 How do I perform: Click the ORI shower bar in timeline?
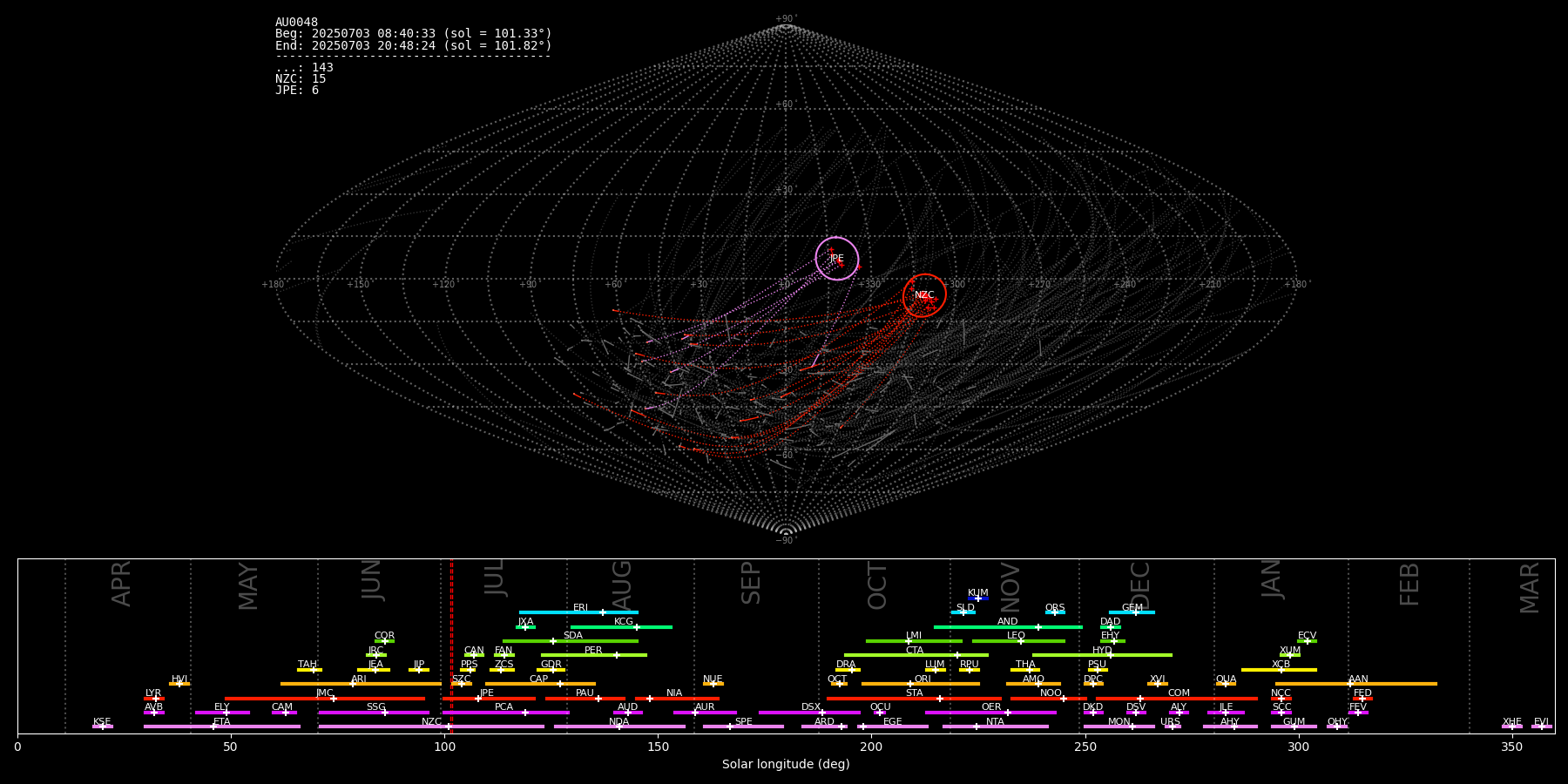[921, 684]
